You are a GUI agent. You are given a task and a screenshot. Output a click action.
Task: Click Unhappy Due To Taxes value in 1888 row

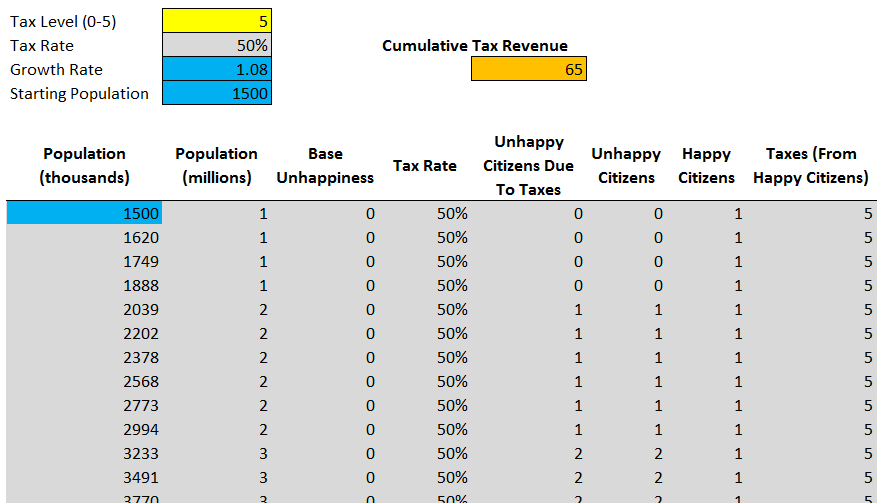coord(578,285)
